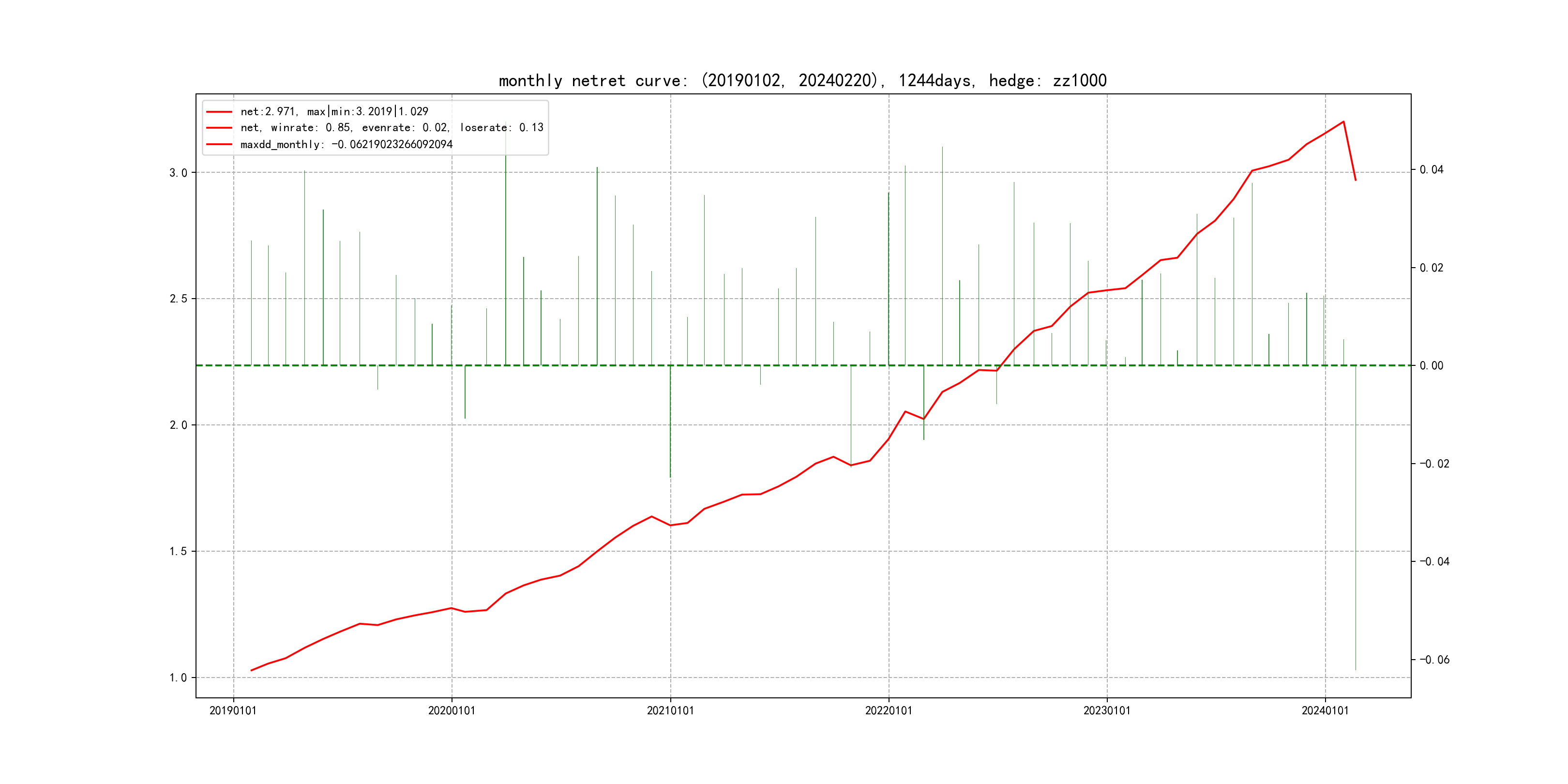Click the chart title text
The width and height of the screenshot is (1568, 784).
[x=802, y=80]
